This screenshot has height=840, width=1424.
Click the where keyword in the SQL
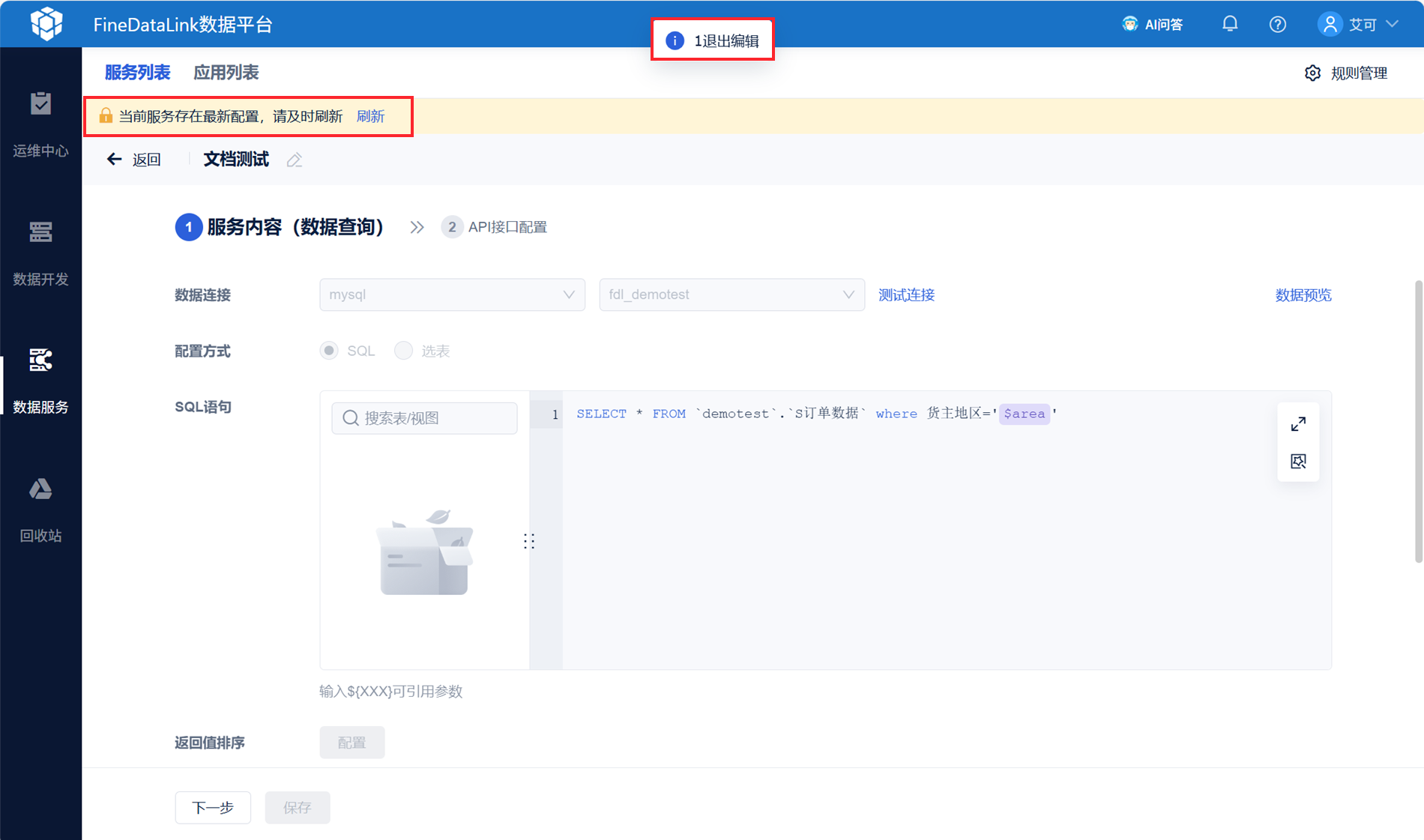(x=896, y=414)
